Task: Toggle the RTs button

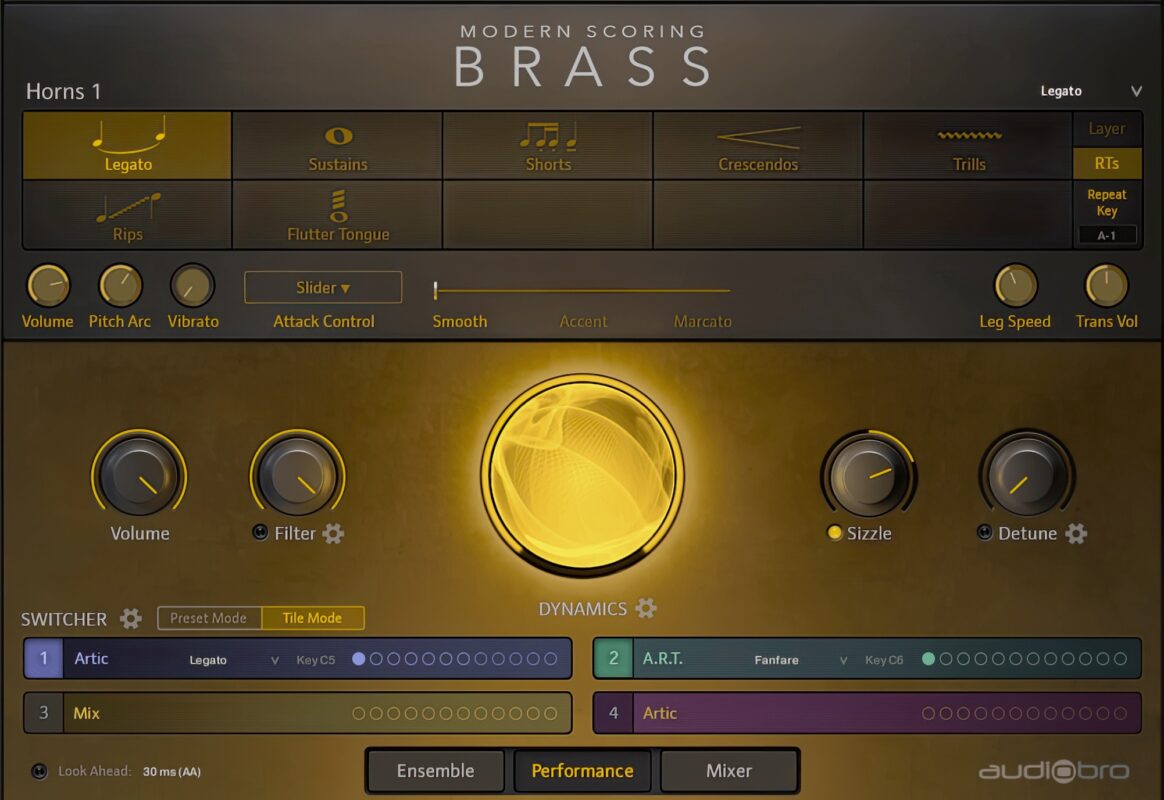Action: click(1106, 163)
